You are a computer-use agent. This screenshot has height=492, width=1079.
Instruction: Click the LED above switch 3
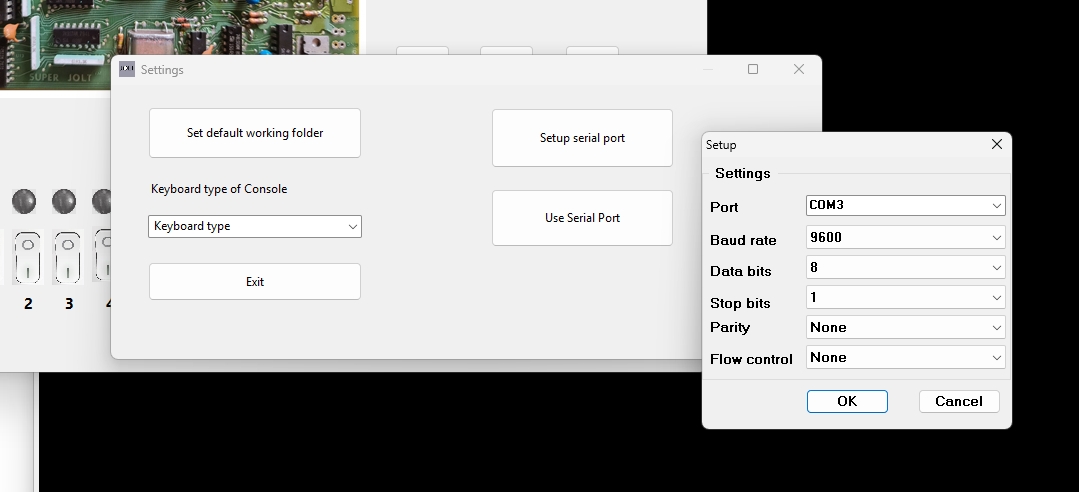[64, 201]
